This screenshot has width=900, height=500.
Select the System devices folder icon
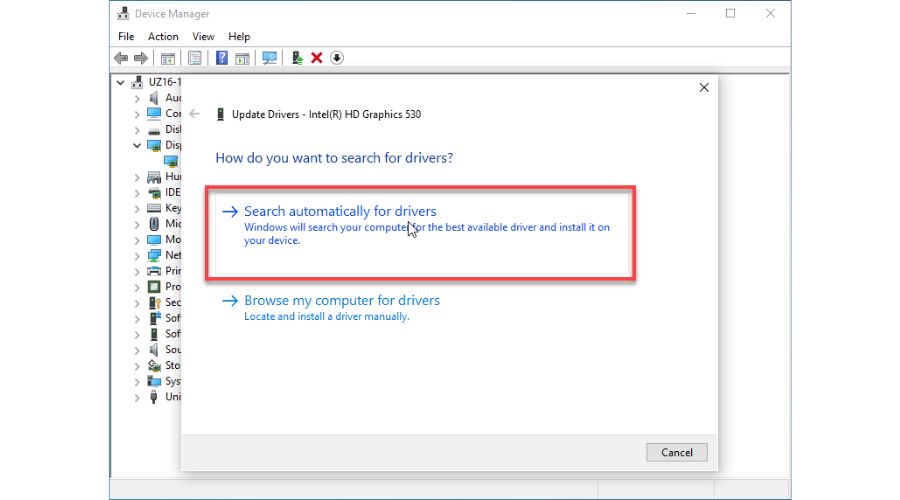154,381
